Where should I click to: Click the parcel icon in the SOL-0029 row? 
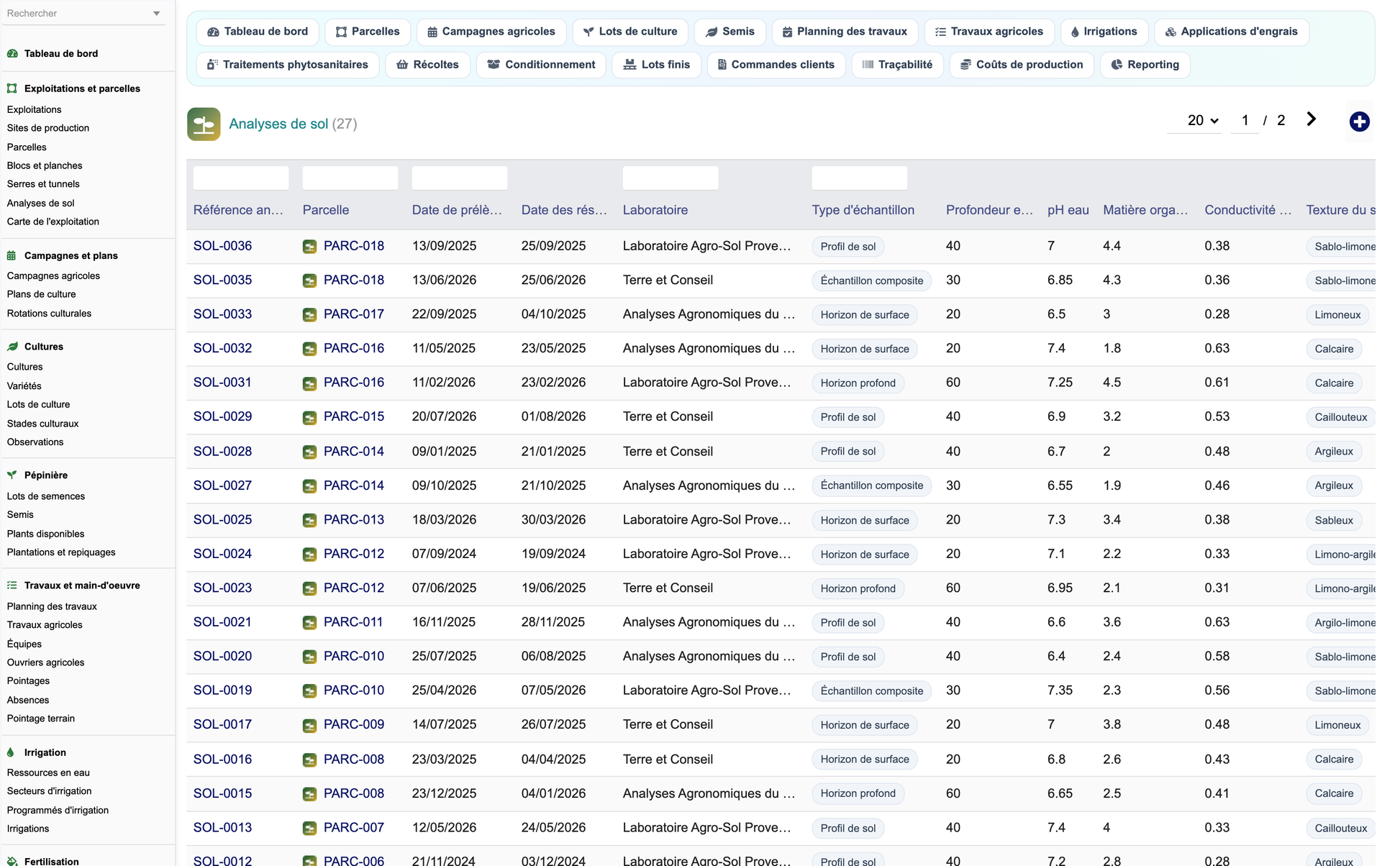click(x=309, y=417)
